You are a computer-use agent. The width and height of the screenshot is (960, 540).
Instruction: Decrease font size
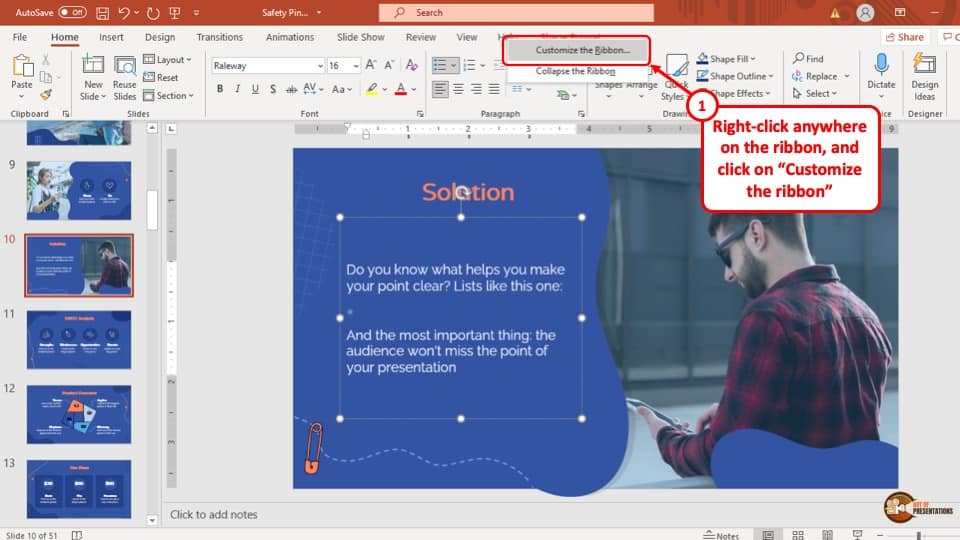pos(389,65)
